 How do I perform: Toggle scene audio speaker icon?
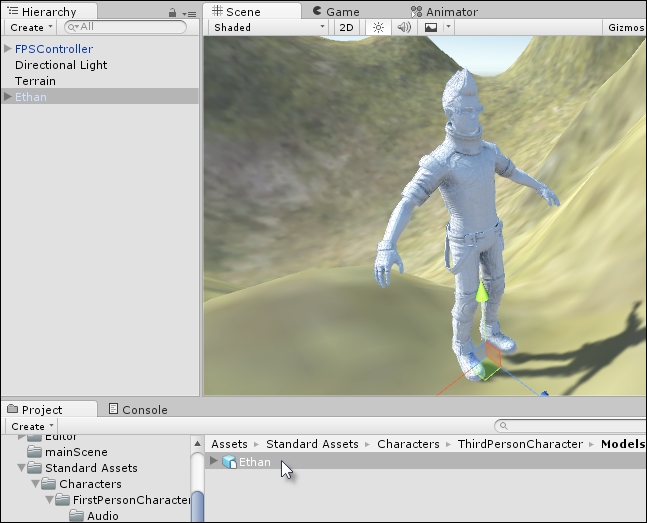pos(404,28)
